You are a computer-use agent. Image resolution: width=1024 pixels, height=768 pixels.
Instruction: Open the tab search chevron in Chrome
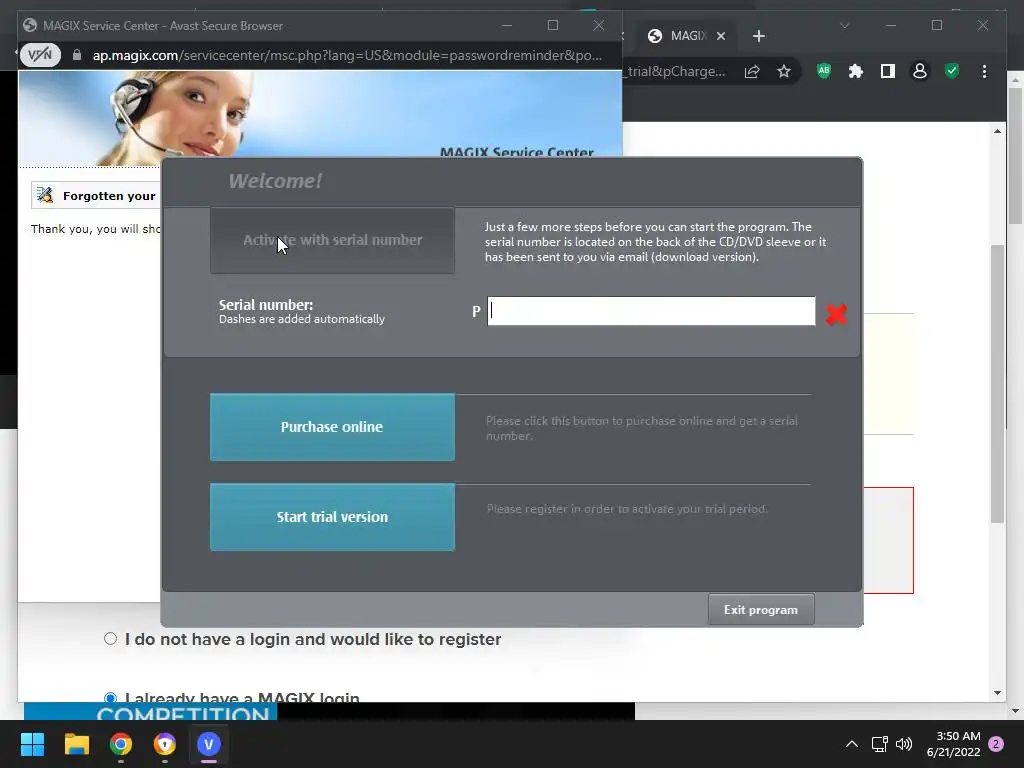coord(844,25)
